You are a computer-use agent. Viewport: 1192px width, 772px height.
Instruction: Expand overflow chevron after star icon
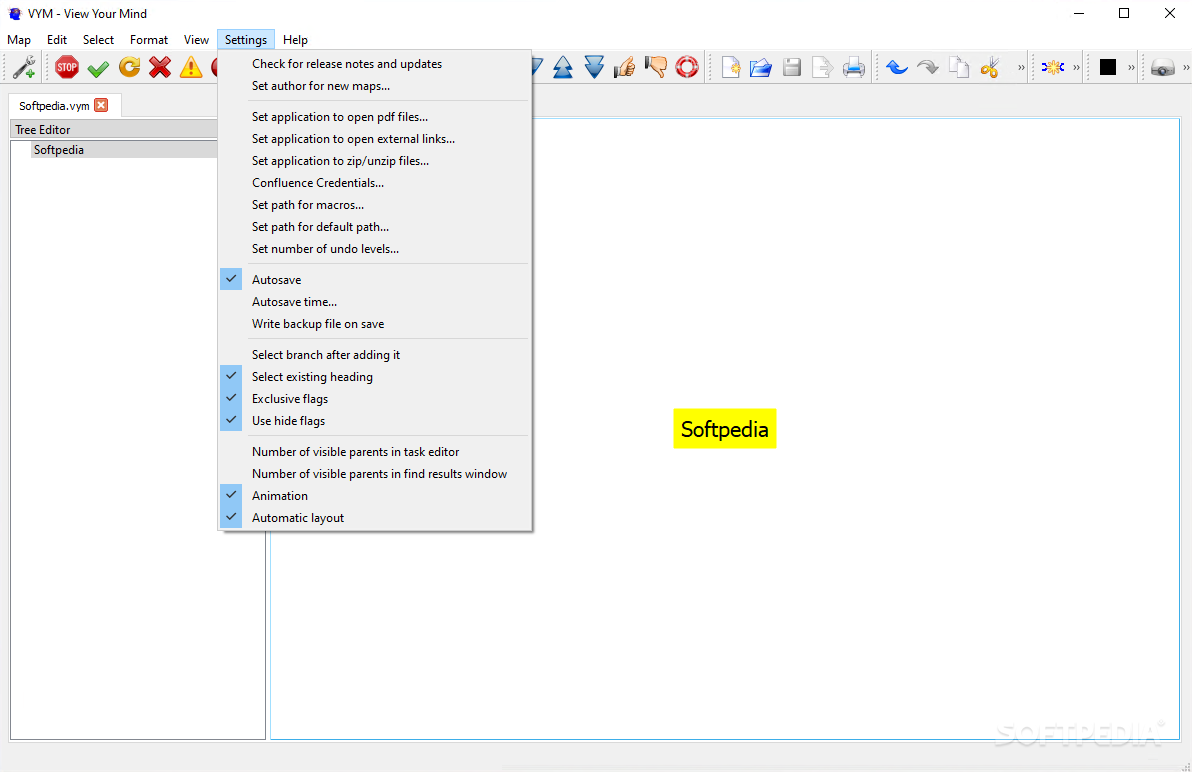[x=1076, y=68]
